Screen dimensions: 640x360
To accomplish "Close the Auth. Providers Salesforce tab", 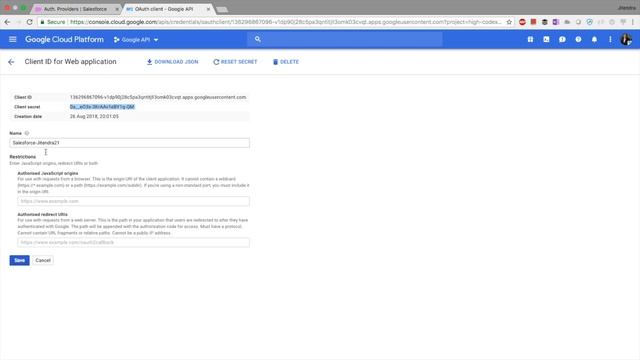I will [x=117, y=9].
